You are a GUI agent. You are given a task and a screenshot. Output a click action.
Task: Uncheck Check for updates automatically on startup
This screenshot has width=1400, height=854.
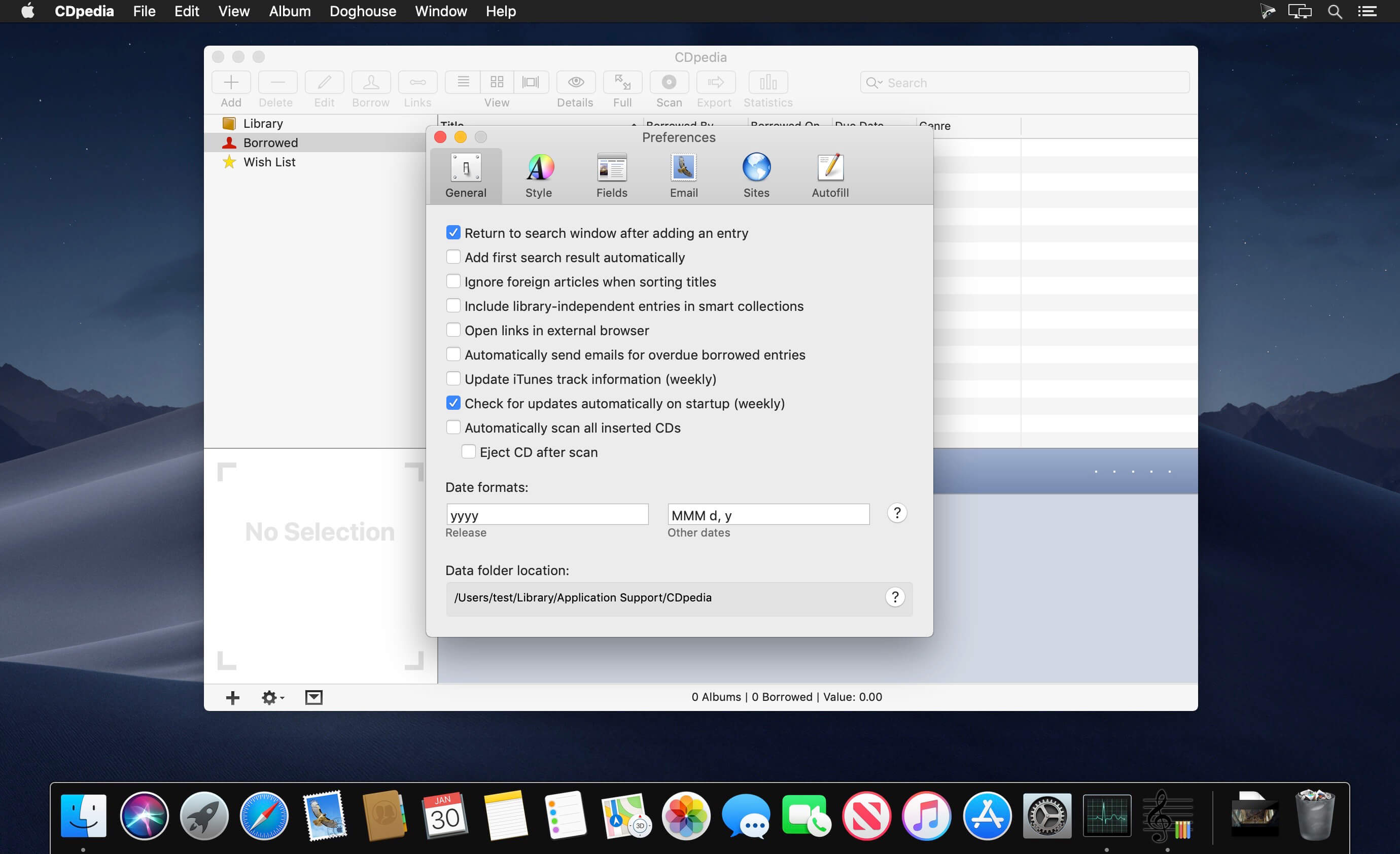453,403
